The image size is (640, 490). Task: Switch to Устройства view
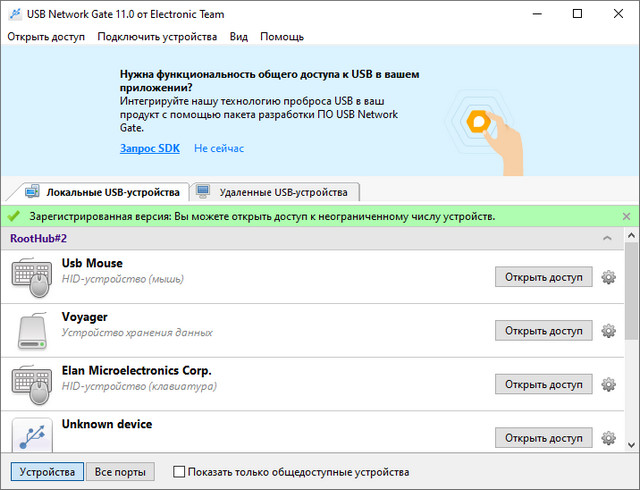coord(47,472)
